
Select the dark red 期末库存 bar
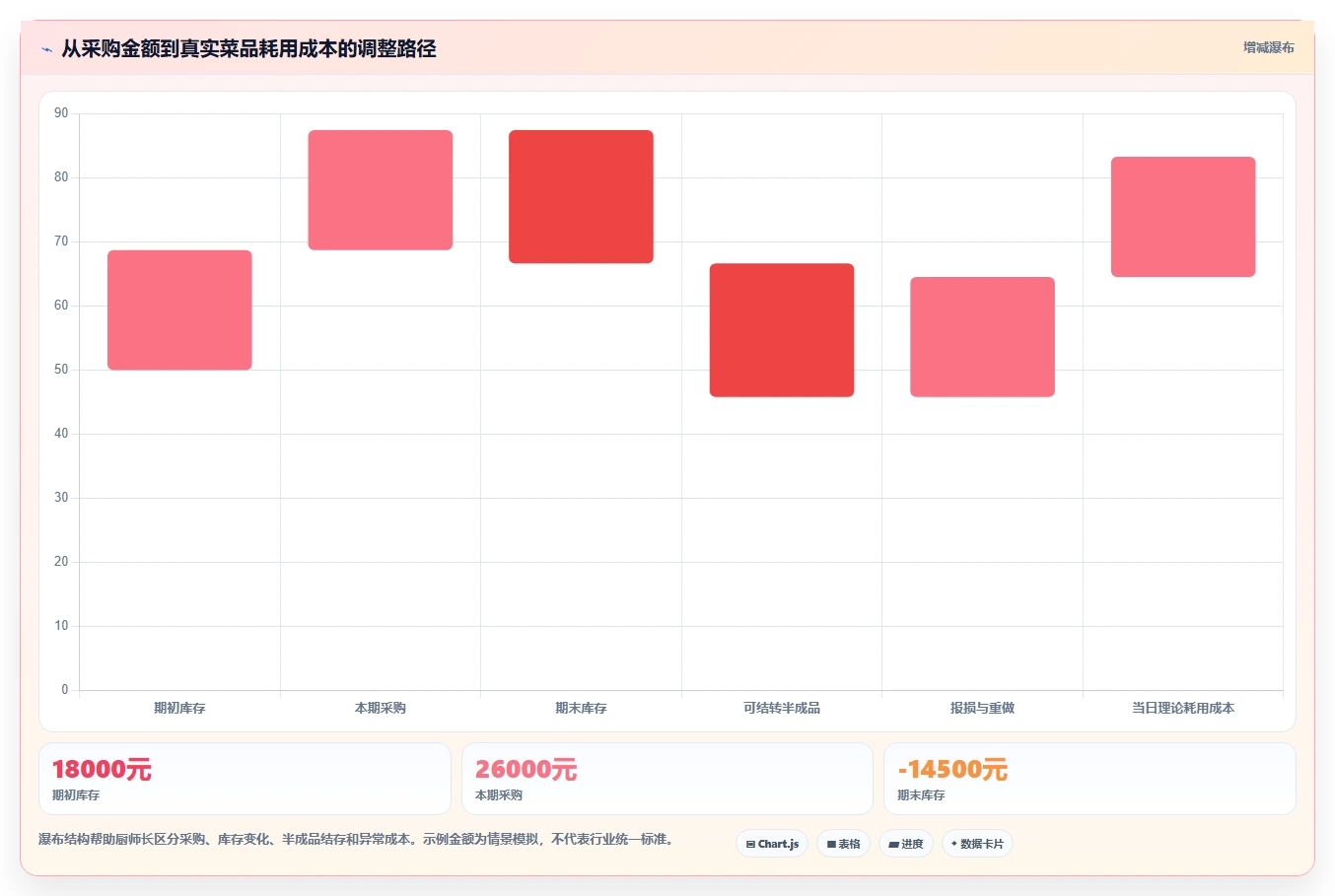point(581,197)
